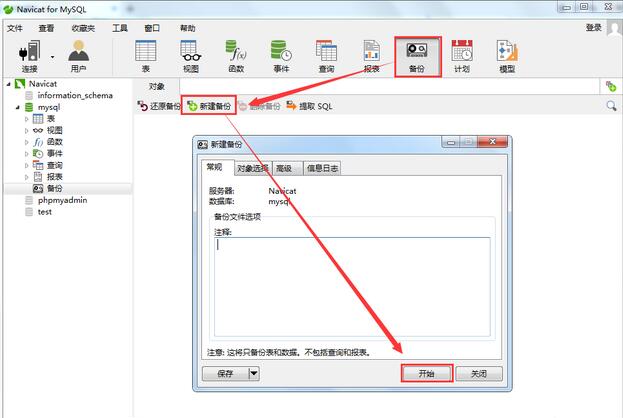The height and width of the screenshot is (418, 623).
Task: Switch to 信息日志 tab in dialog
Action: click(x=322, y=168)
